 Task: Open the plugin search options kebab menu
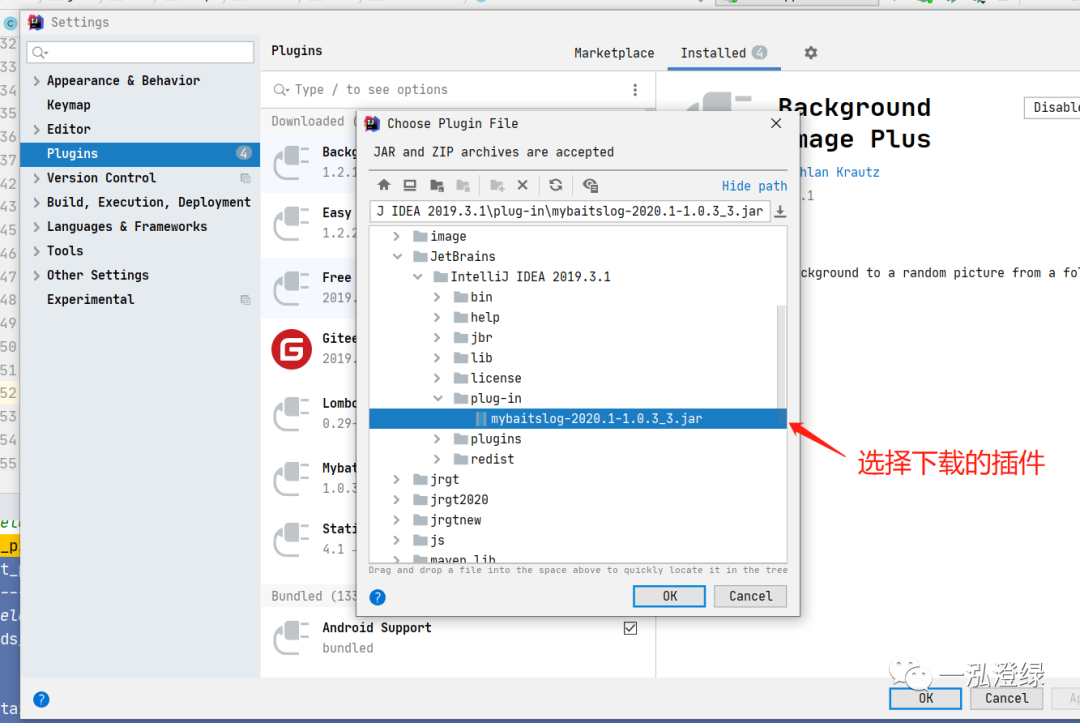coord(637,90)
